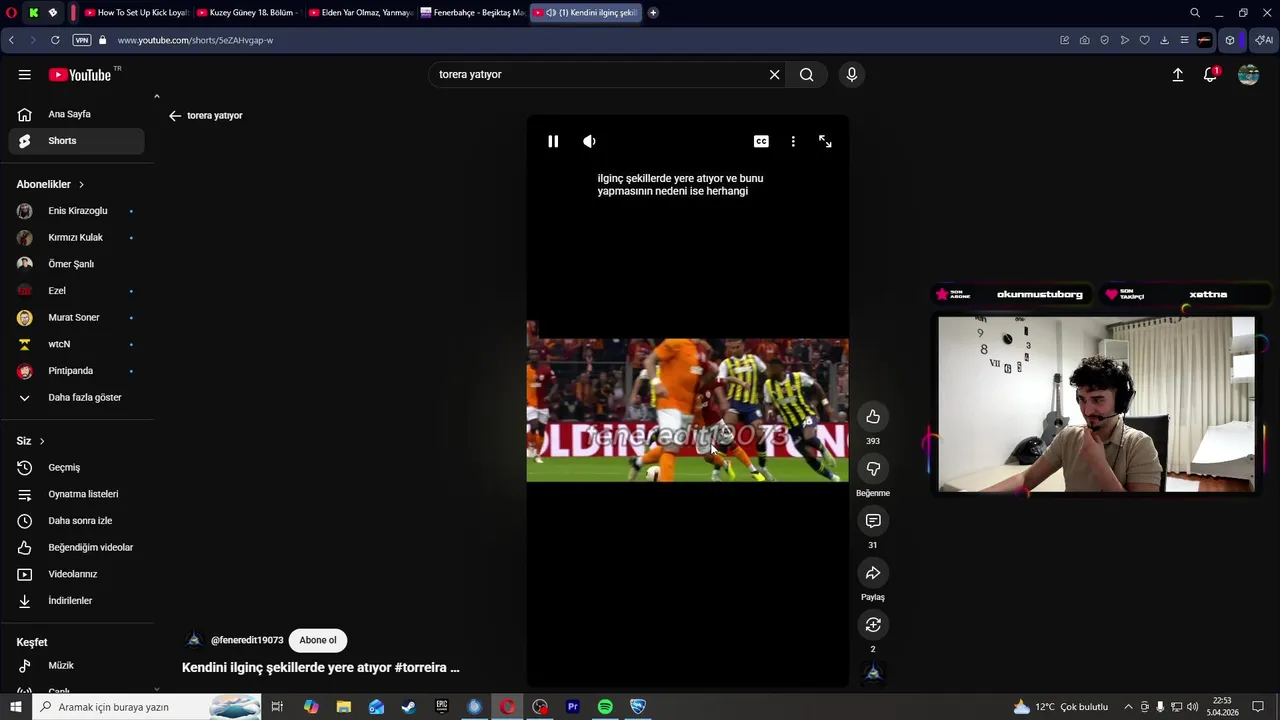The width and height of the screenshot is (1280, 720).
Task: Clear the search box text
Action: 774,75
